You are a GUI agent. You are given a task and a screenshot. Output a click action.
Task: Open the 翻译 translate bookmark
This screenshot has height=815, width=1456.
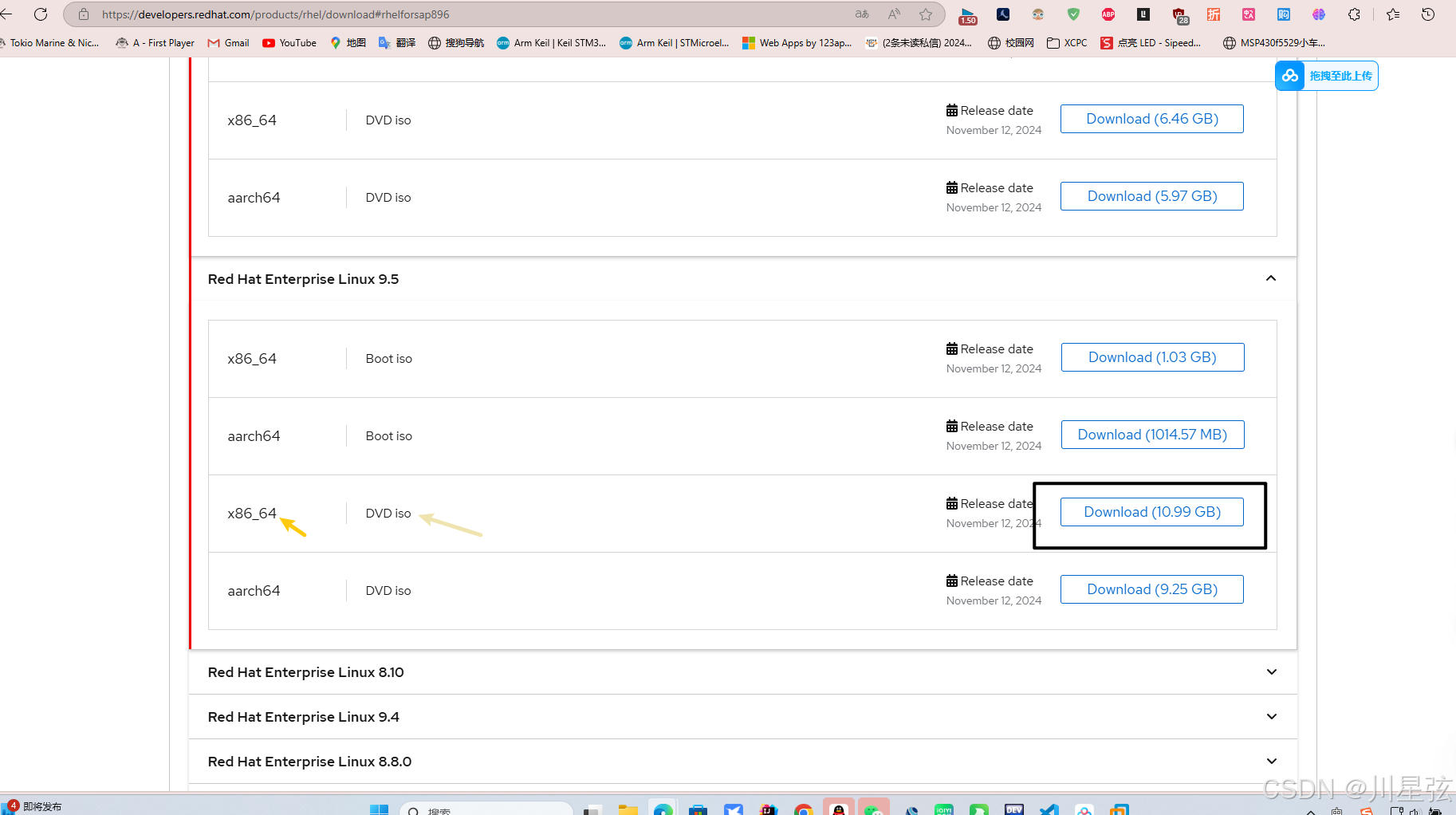point(397,43)
